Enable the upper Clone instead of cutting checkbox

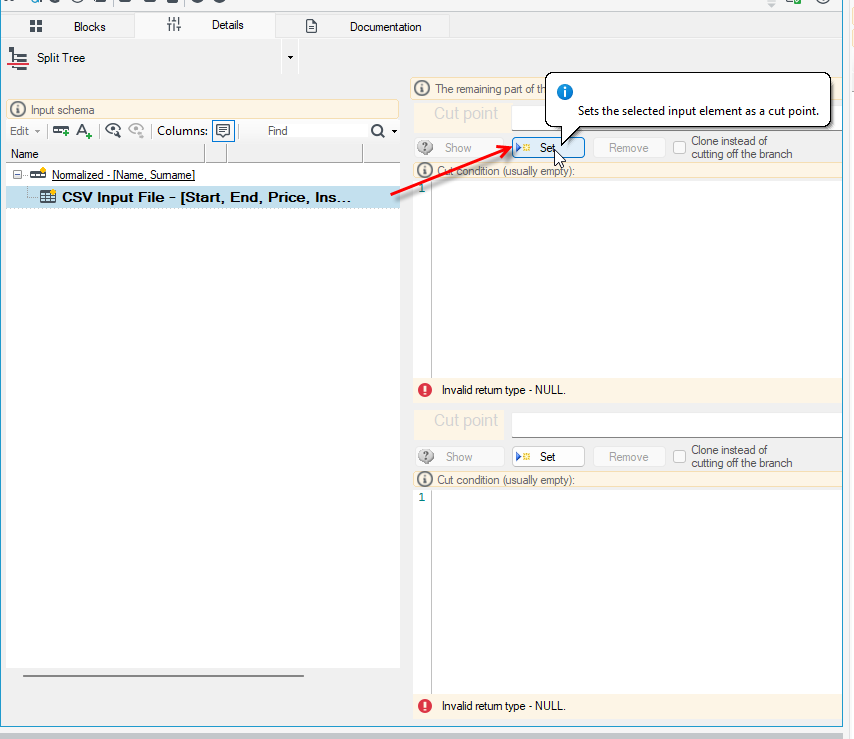(x=679, y=148)
